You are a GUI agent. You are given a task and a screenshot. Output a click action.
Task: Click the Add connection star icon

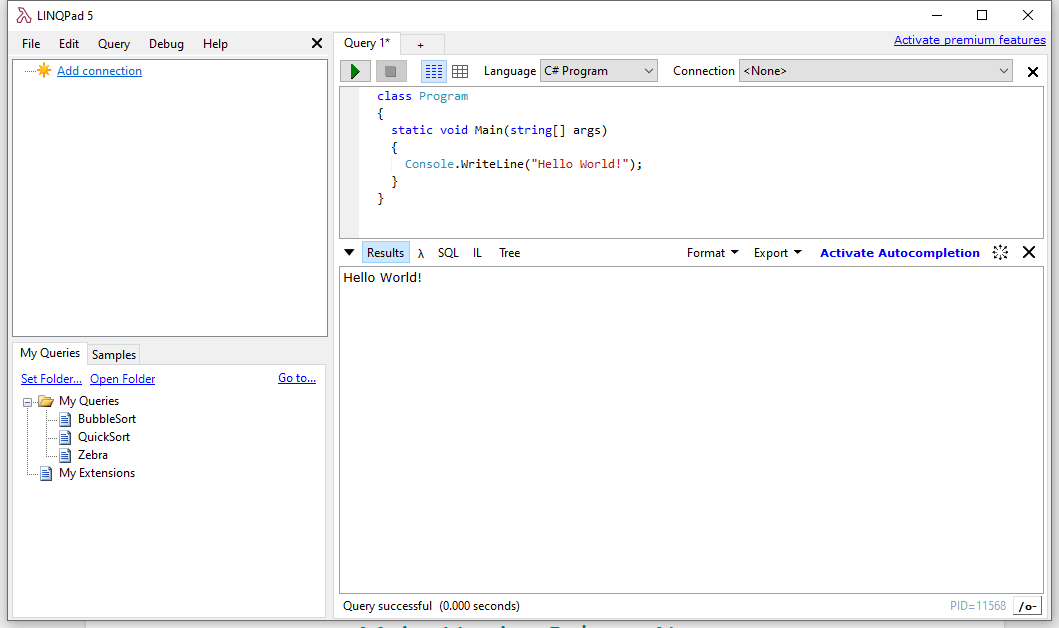pos(44,70)
